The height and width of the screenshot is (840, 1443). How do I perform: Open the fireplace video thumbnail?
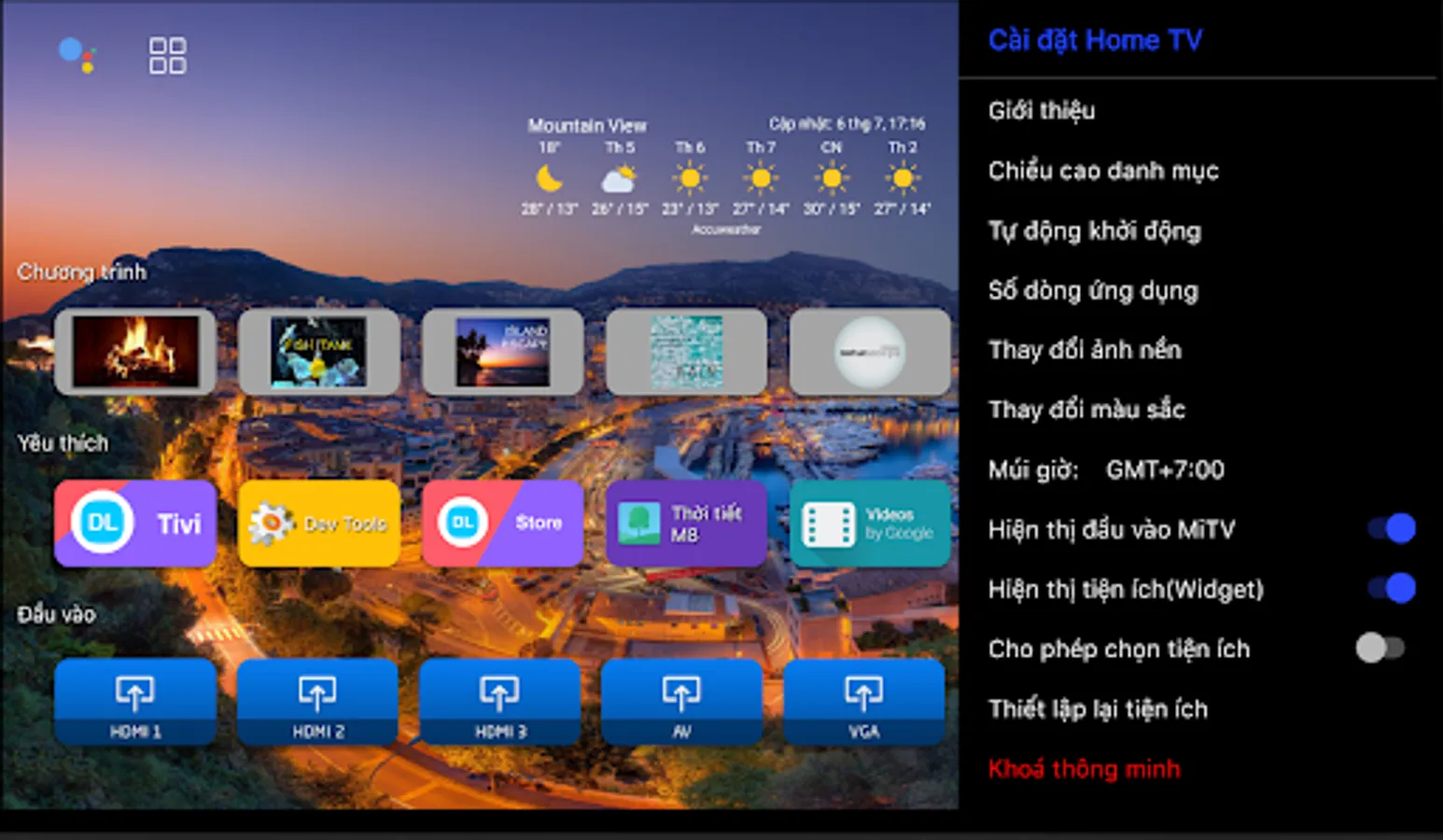[134, 352]
